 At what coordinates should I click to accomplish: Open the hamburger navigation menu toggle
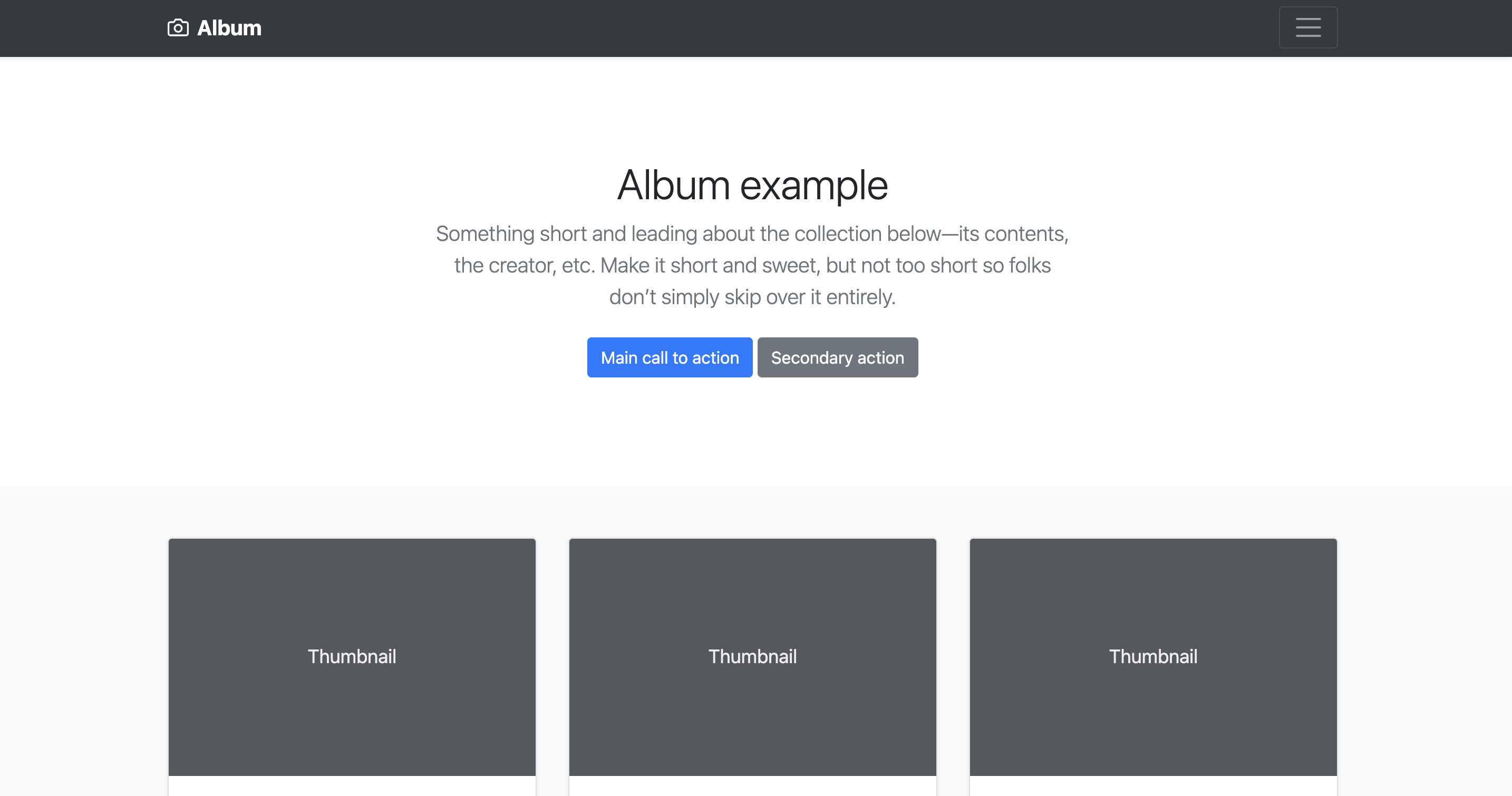1308,27
